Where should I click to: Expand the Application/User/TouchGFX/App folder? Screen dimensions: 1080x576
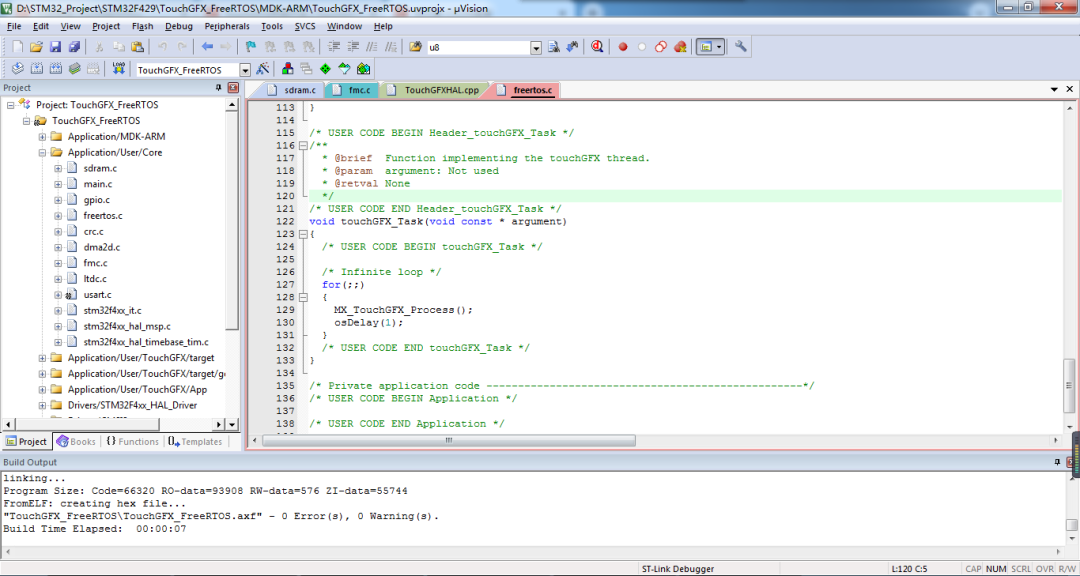click(42, 389)
